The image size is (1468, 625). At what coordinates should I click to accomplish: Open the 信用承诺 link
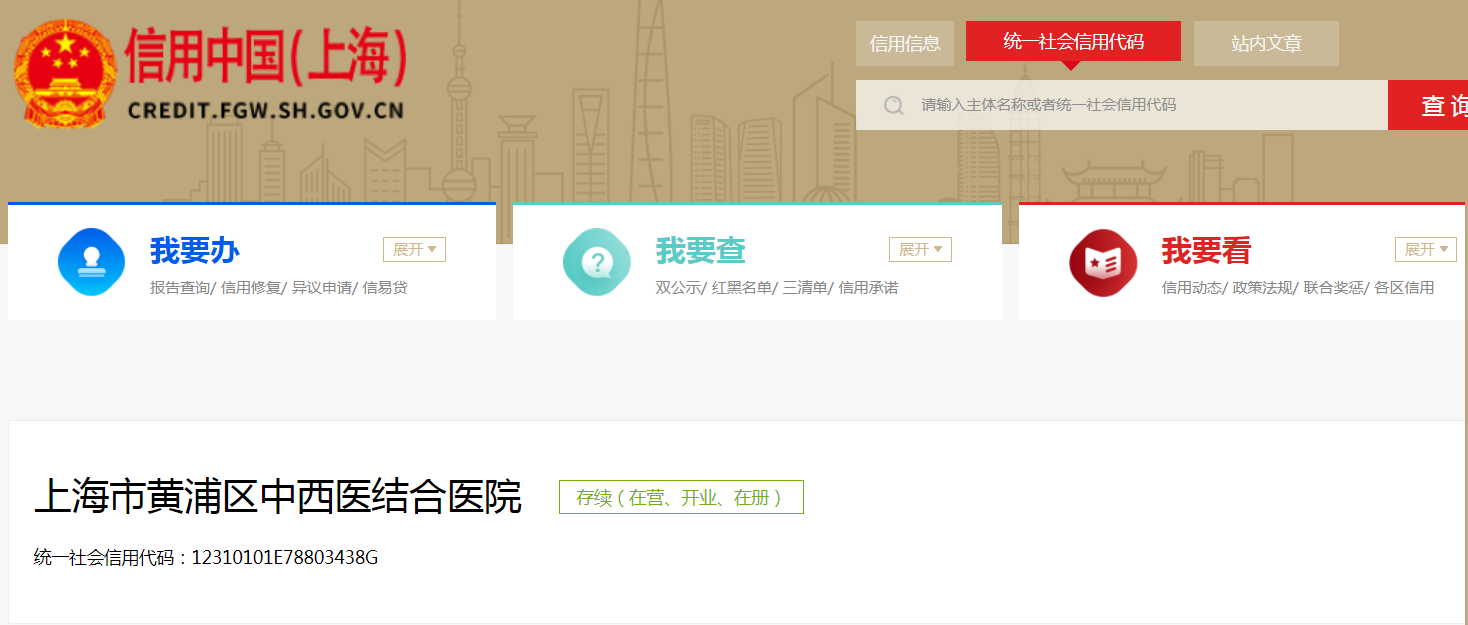pos(868,288)
